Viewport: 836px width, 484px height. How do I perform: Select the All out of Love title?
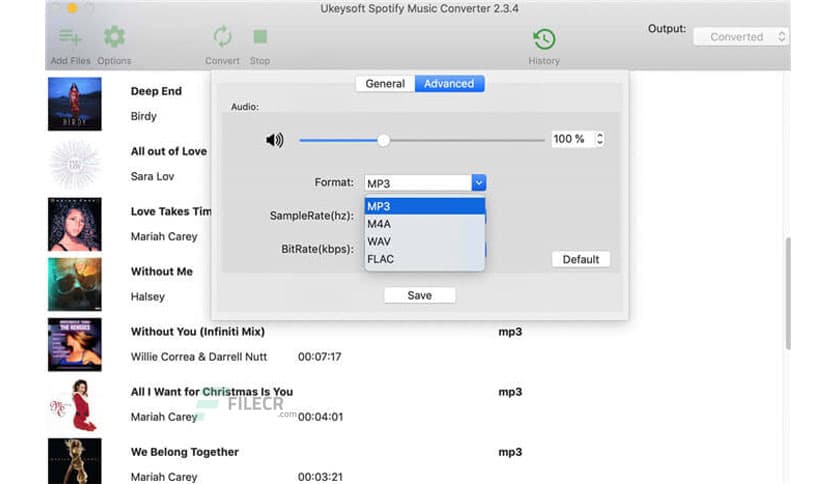click(x=169, y=151)
